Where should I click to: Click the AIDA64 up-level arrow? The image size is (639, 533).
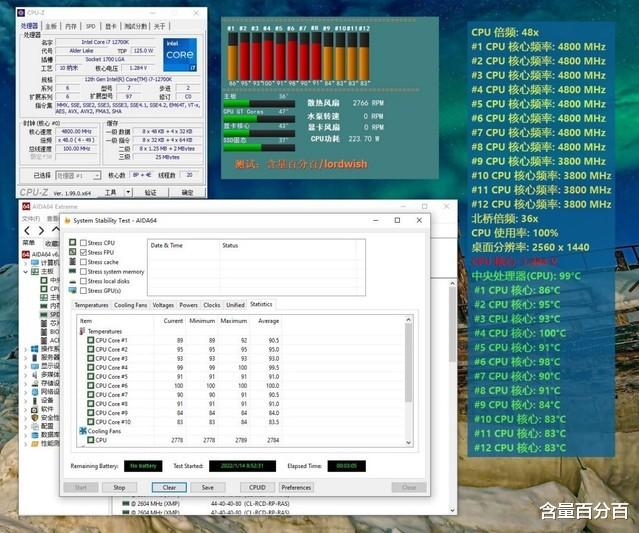pos(55,230)
